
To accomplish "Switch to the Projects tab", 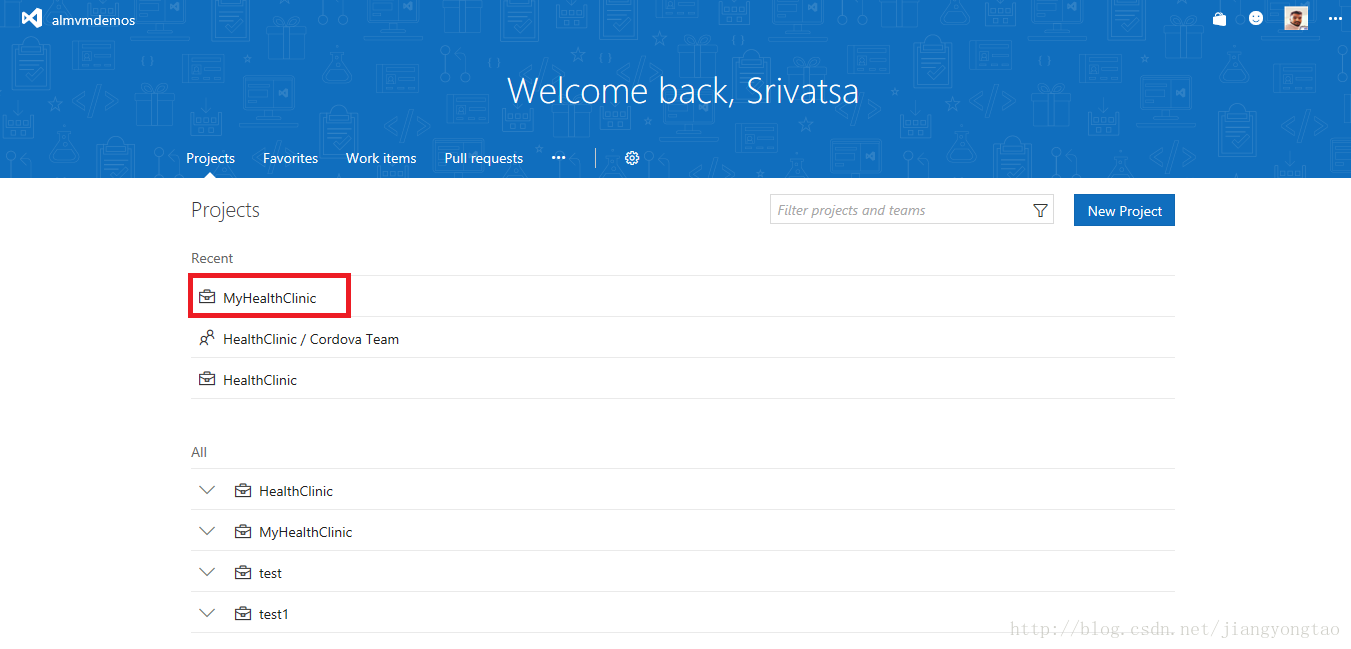I will point(210,158).
